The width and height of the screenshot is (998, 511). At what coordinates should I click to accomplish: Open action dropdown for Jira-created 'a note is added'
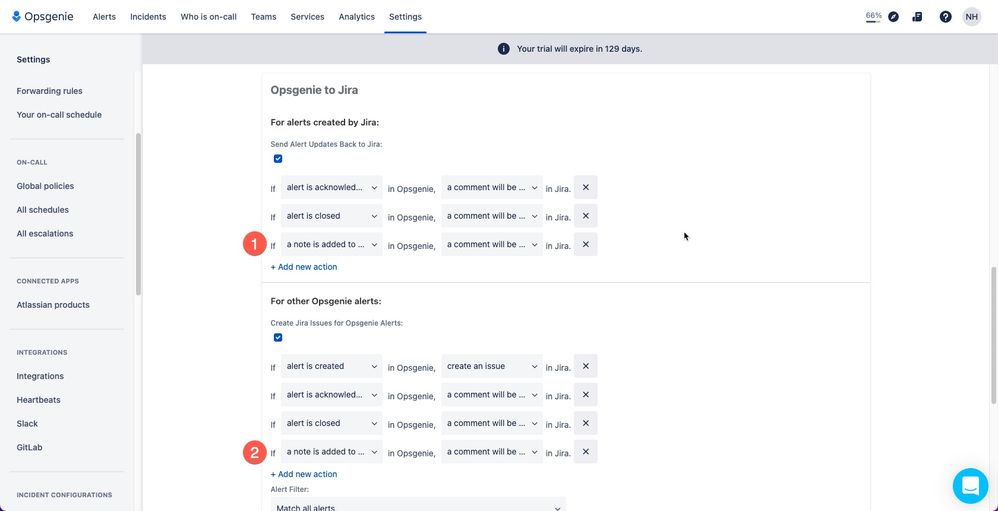(492, 244)
